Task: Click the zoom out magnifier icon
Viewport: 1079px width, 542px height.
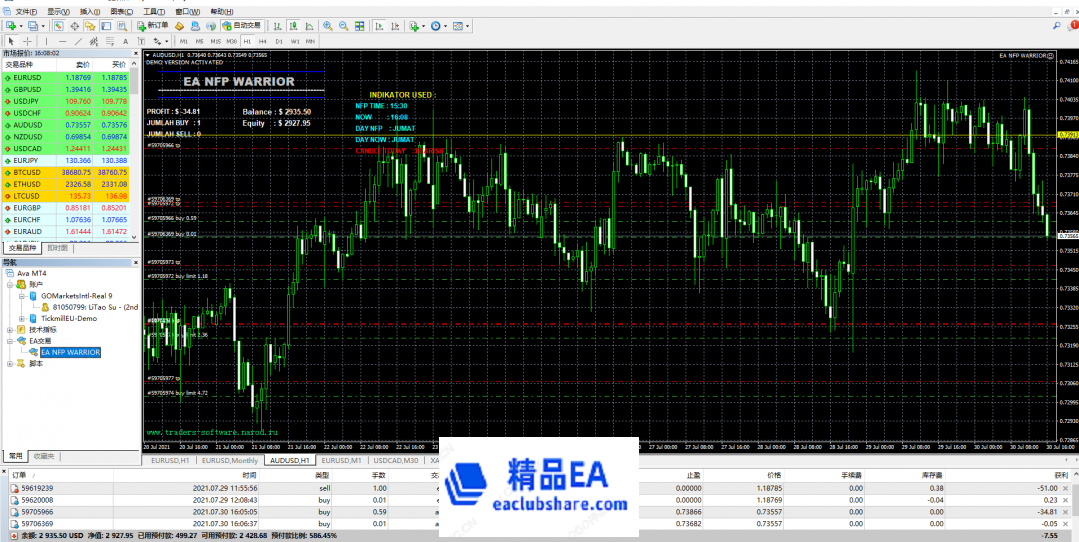Action: coord(342,25)
